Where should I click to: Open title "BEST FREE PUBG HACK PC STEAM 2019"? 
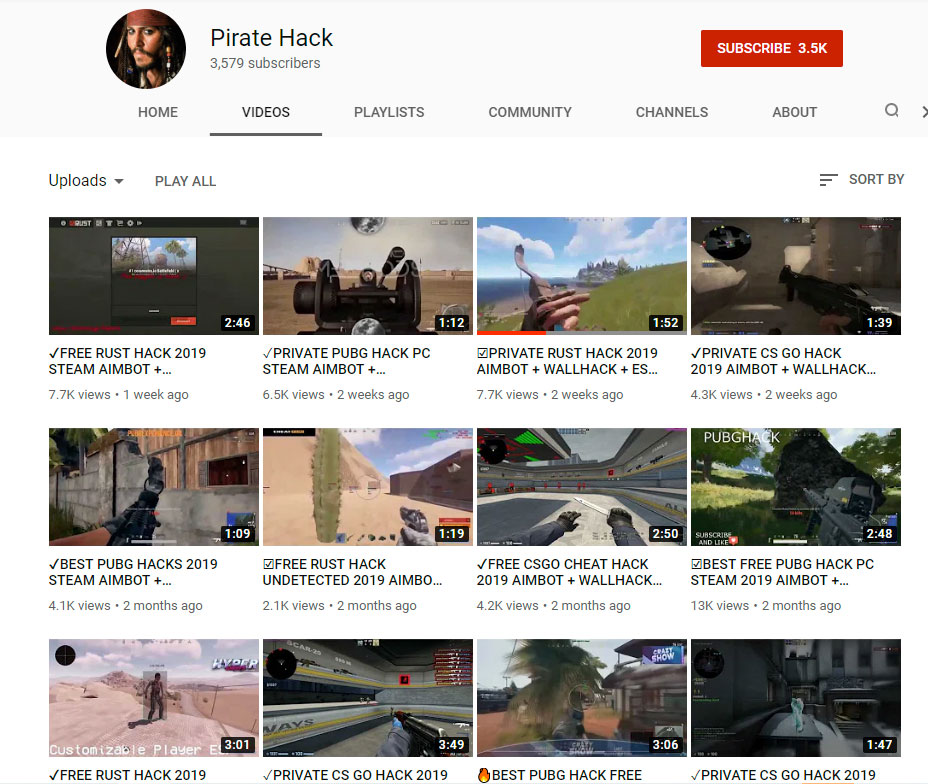pyautogui.click(x=782, y=572)
